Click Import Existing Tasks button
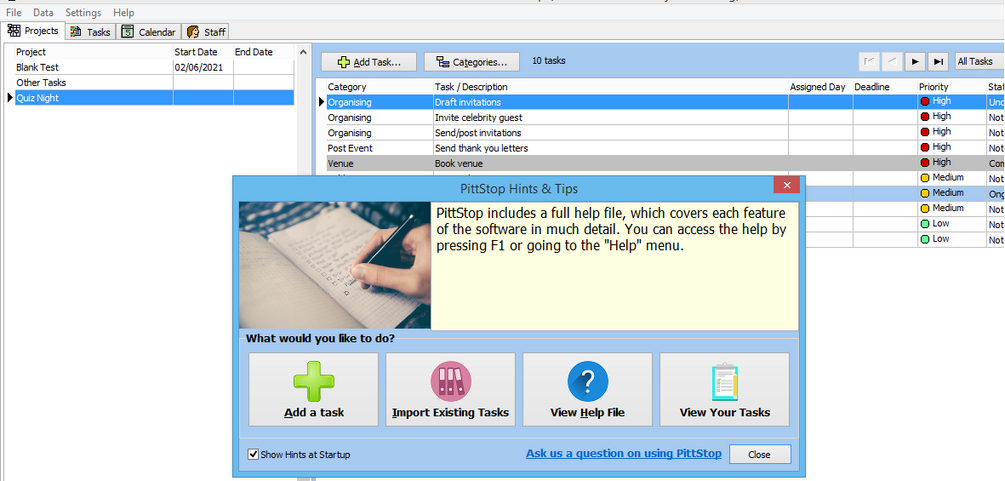 (x=450, y=389)
